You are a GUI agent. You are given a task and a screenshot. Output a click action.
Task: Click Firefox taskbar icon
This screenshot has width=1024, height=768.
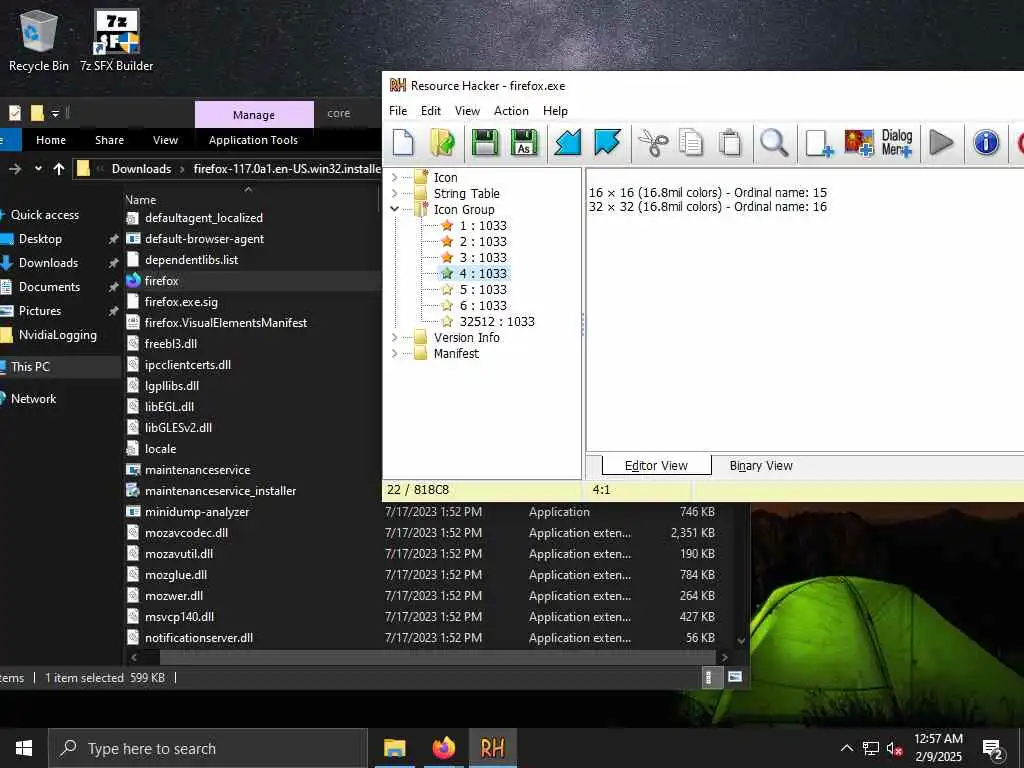[443, 748]
